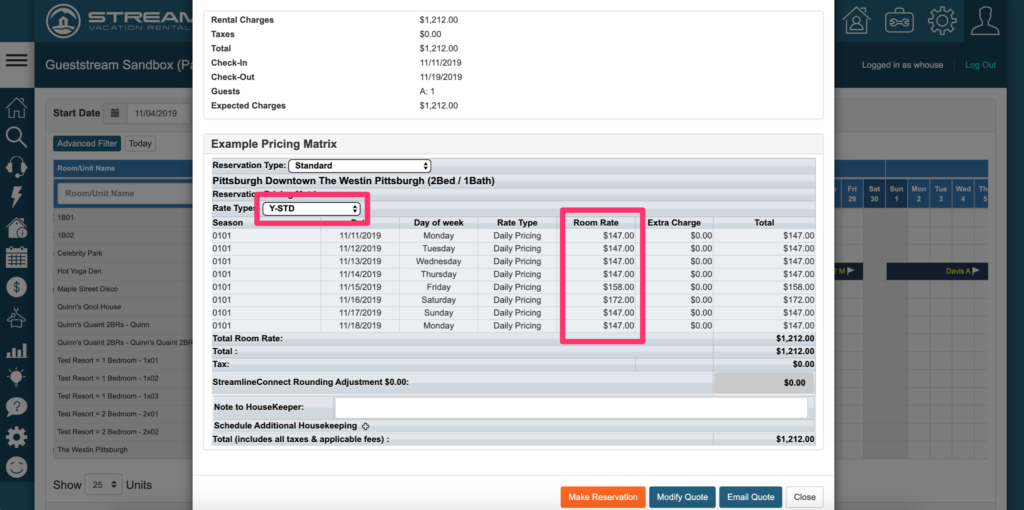Click the Log Out link
Image resolution: width=1024 pixels, height=510 pixels.
point(981,65)
